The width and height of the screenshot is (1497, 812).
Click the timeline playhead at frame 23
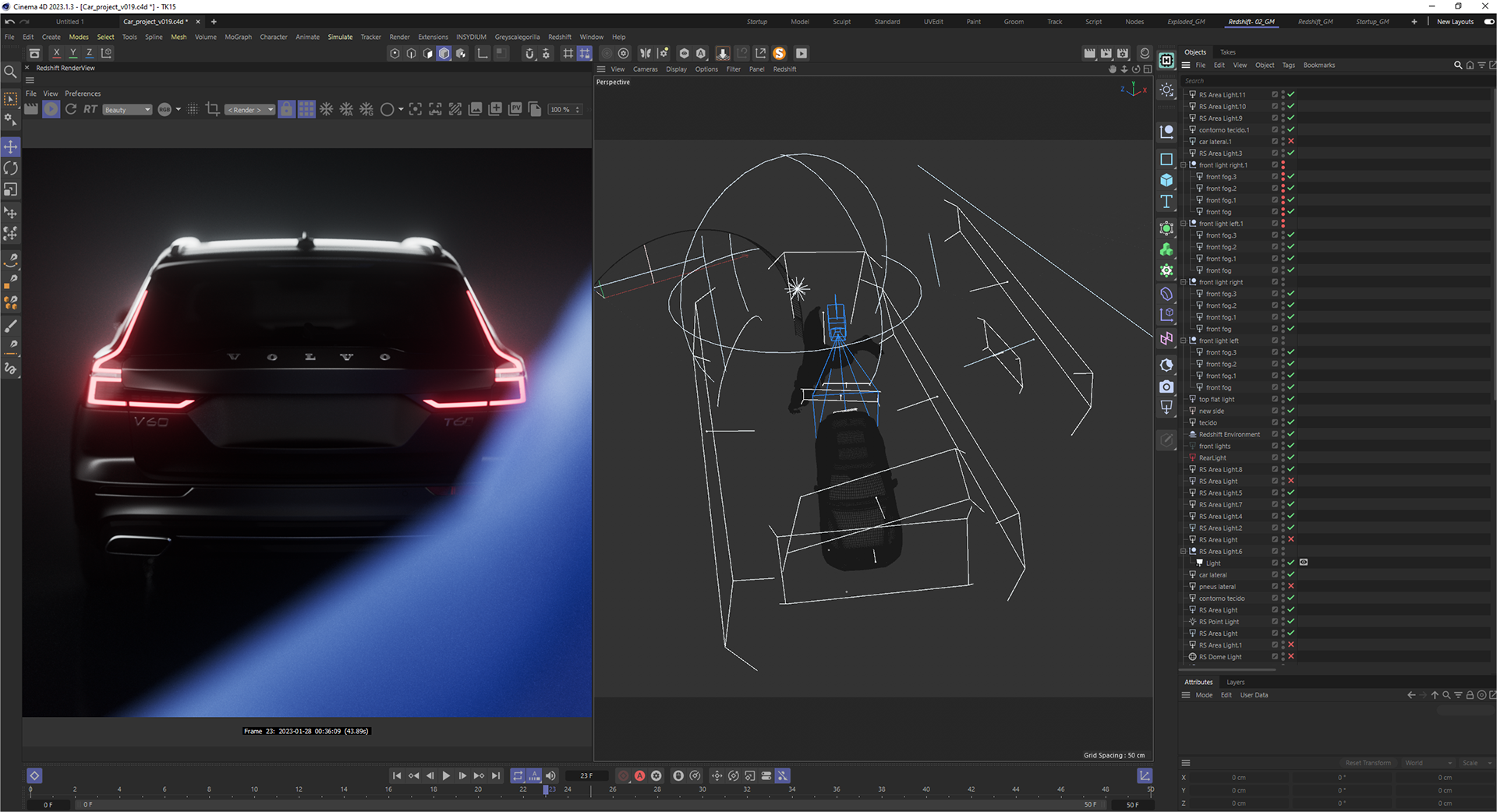click(x=546, y=789)
